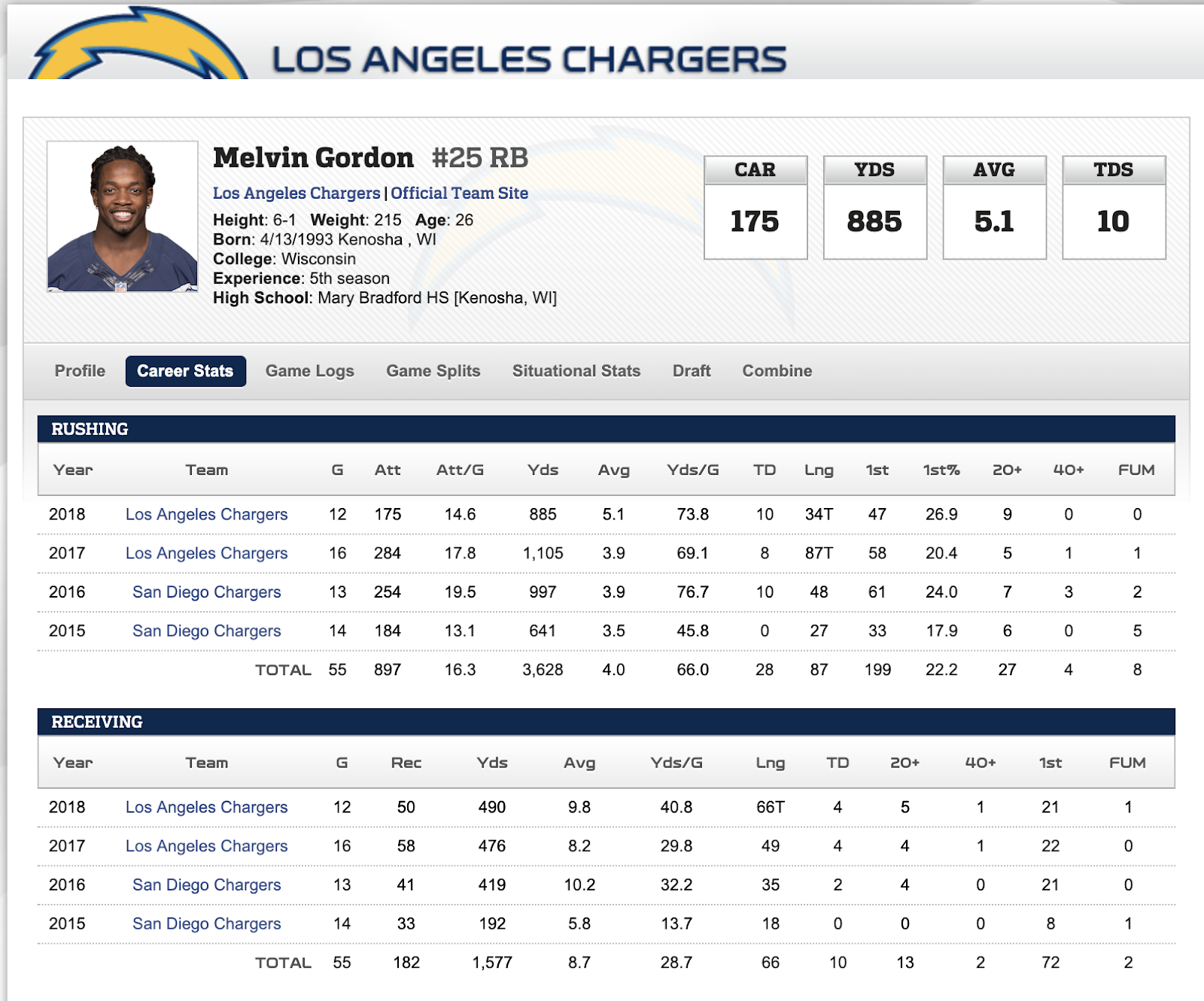This screenshot has width=1204, height=1001.
Task: Click the Att/G column header
Action: coord(461,470)
